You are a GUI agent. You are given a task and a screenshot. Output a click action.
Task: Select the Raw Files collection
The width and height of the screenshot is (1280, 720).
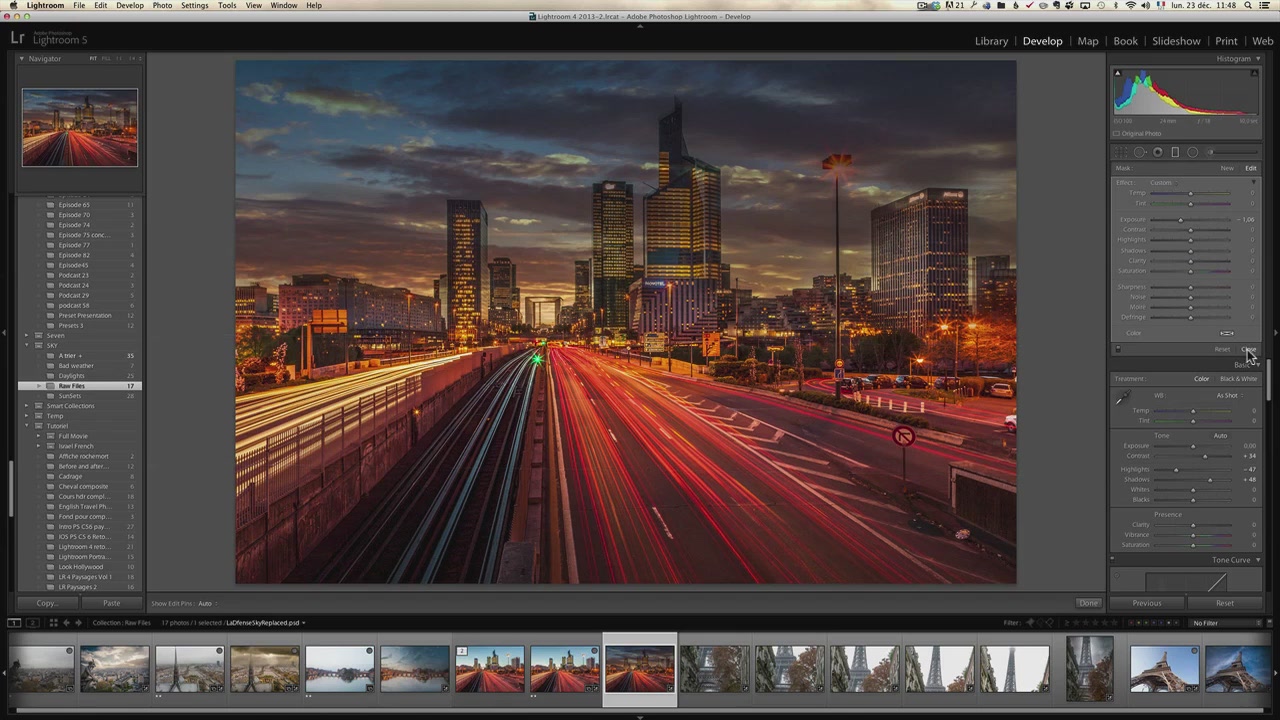click(80, 386)
